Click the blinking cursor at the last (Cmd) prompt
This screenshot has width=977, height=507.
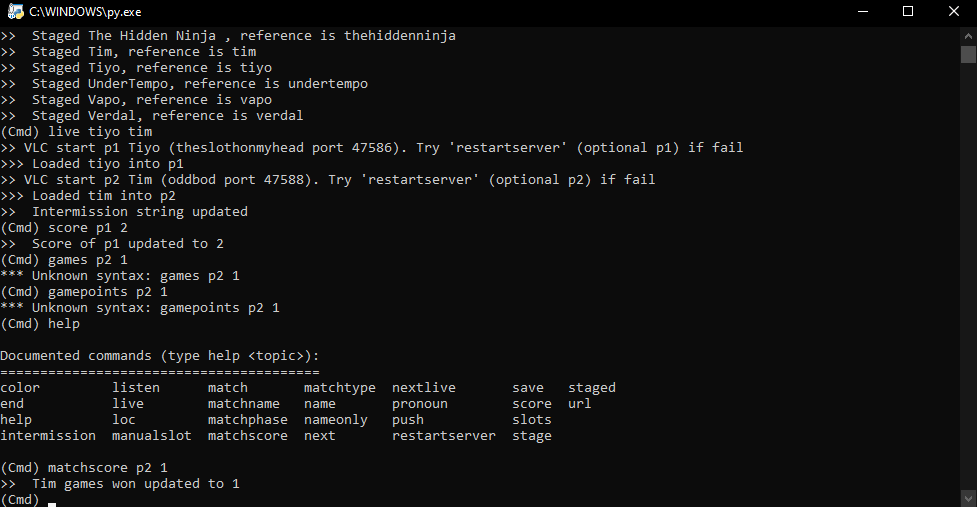coord(51,501)
